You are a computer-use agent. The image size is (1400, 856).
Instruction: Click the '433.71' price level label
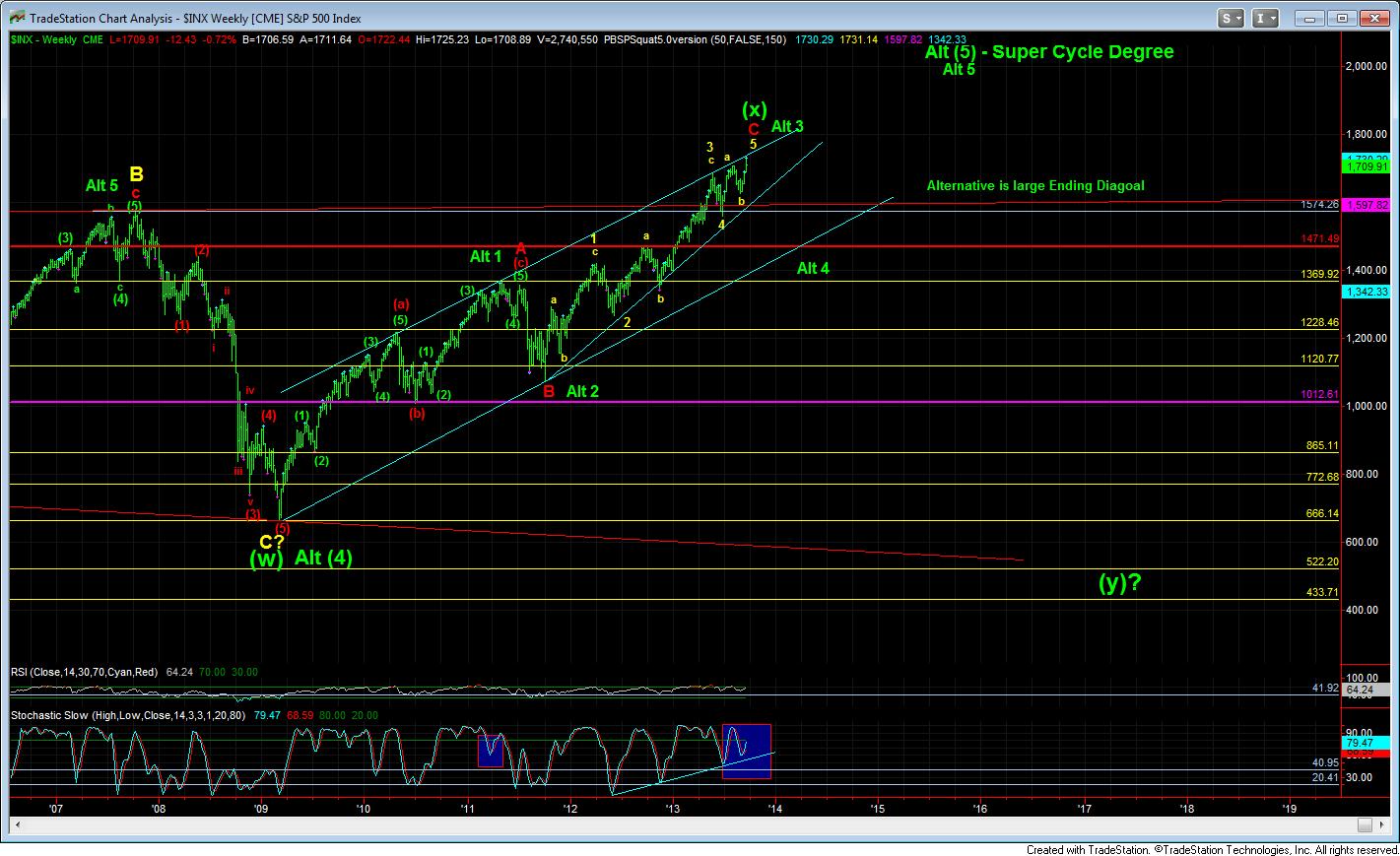[x=1322, y=592]
